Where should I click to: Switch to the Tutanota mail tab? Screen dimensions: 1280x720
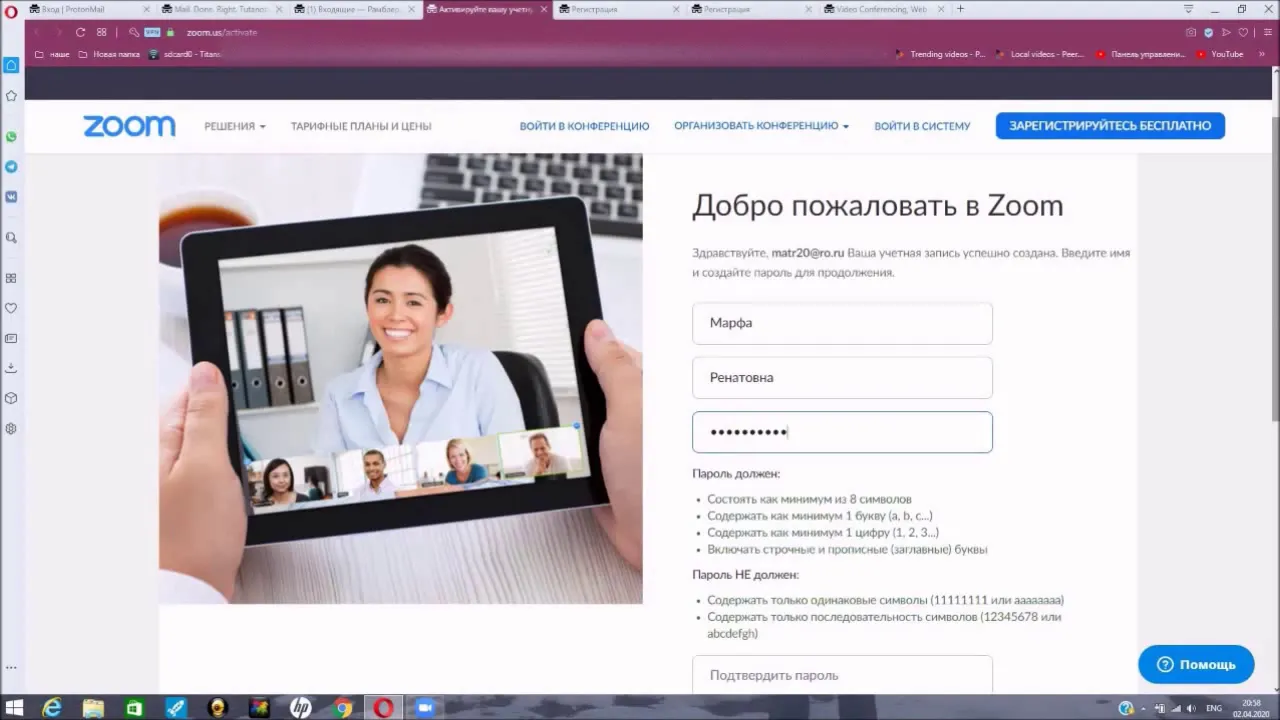coord(222,9)
